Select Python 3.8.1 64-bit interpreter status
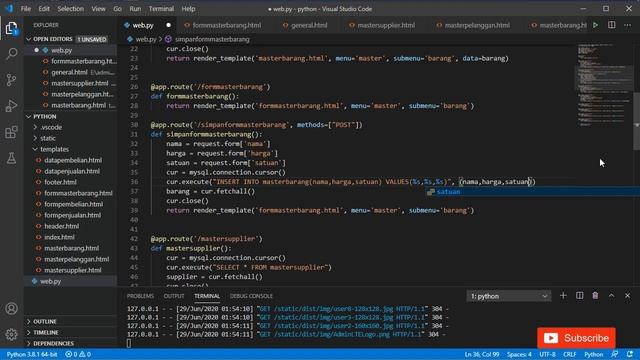The height and width of the screenshot is (360, 640). tap(32, 354)
